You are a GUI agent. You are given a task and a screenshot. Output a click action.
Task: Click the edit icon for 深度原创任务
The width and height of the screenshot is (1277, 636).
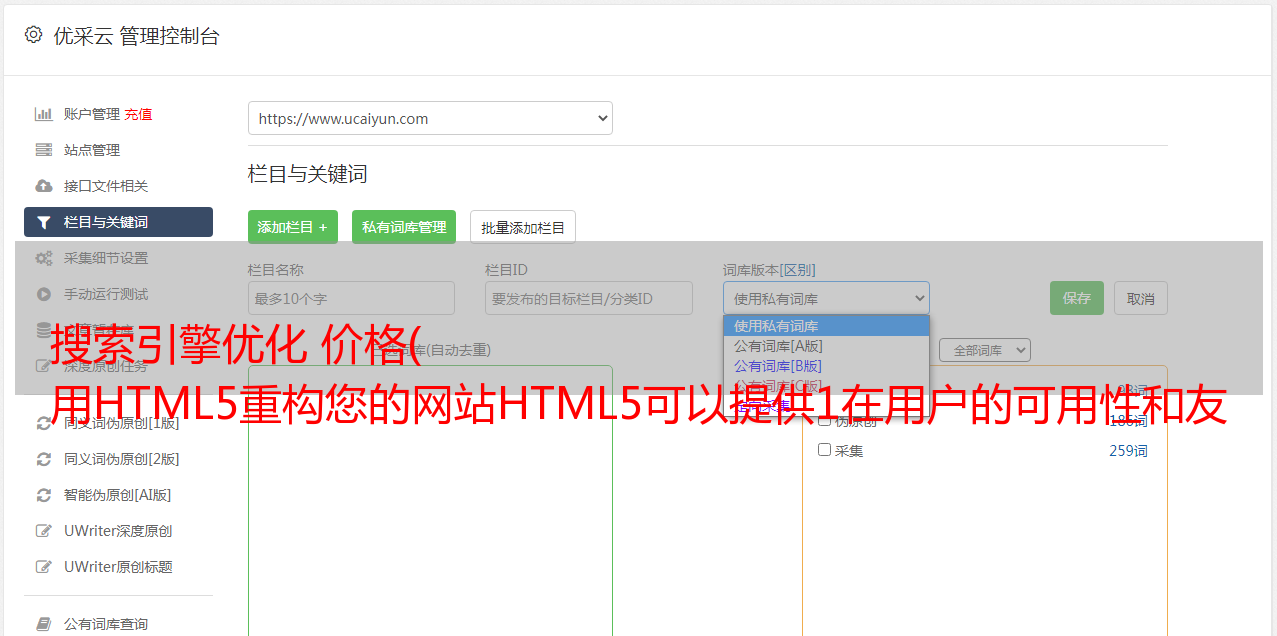pyautogui.click(x=44, y=366)
